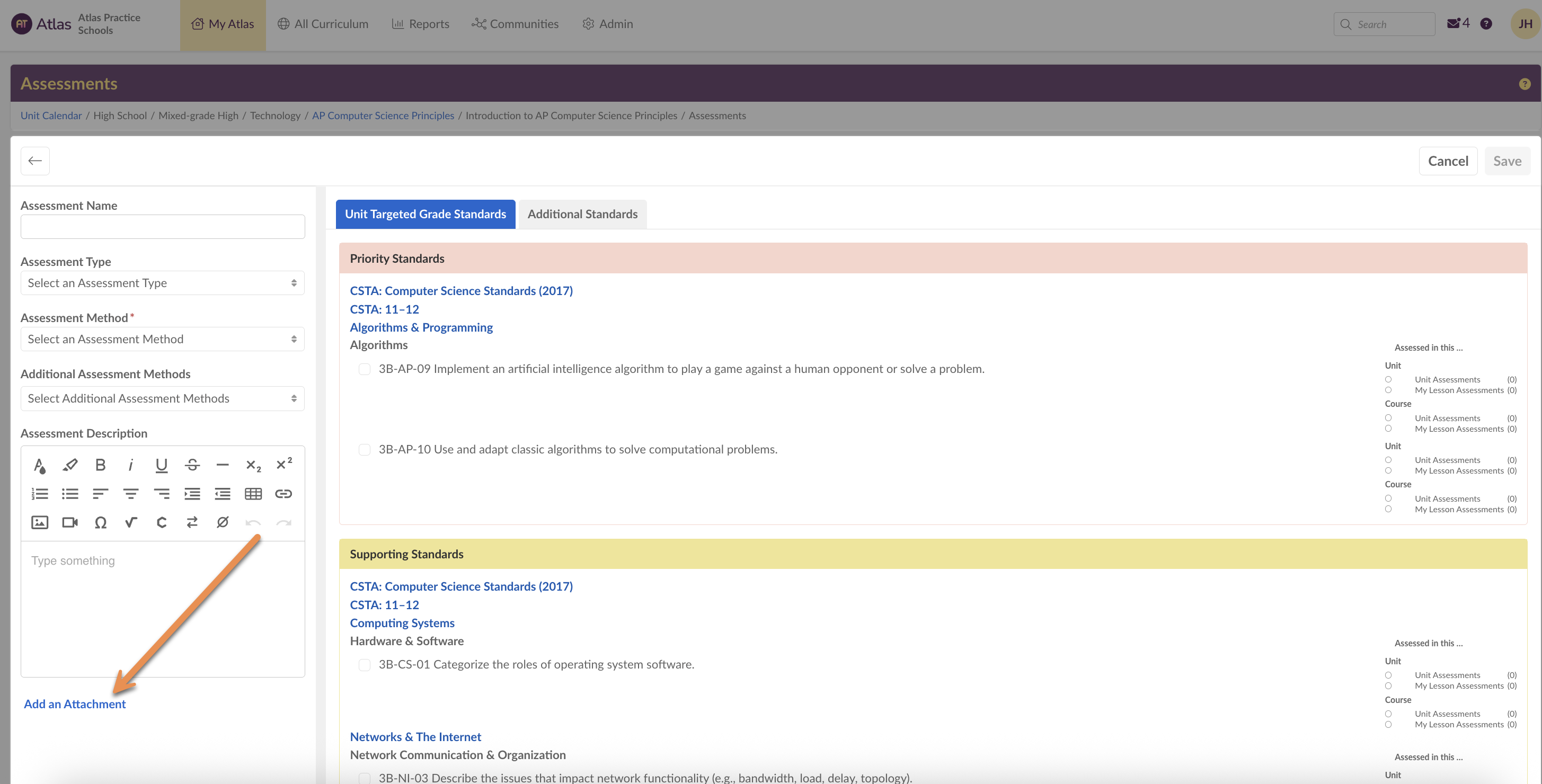Open the text color picker icon
Screen dimensions: 1542x784
click(x=40, y=465)
